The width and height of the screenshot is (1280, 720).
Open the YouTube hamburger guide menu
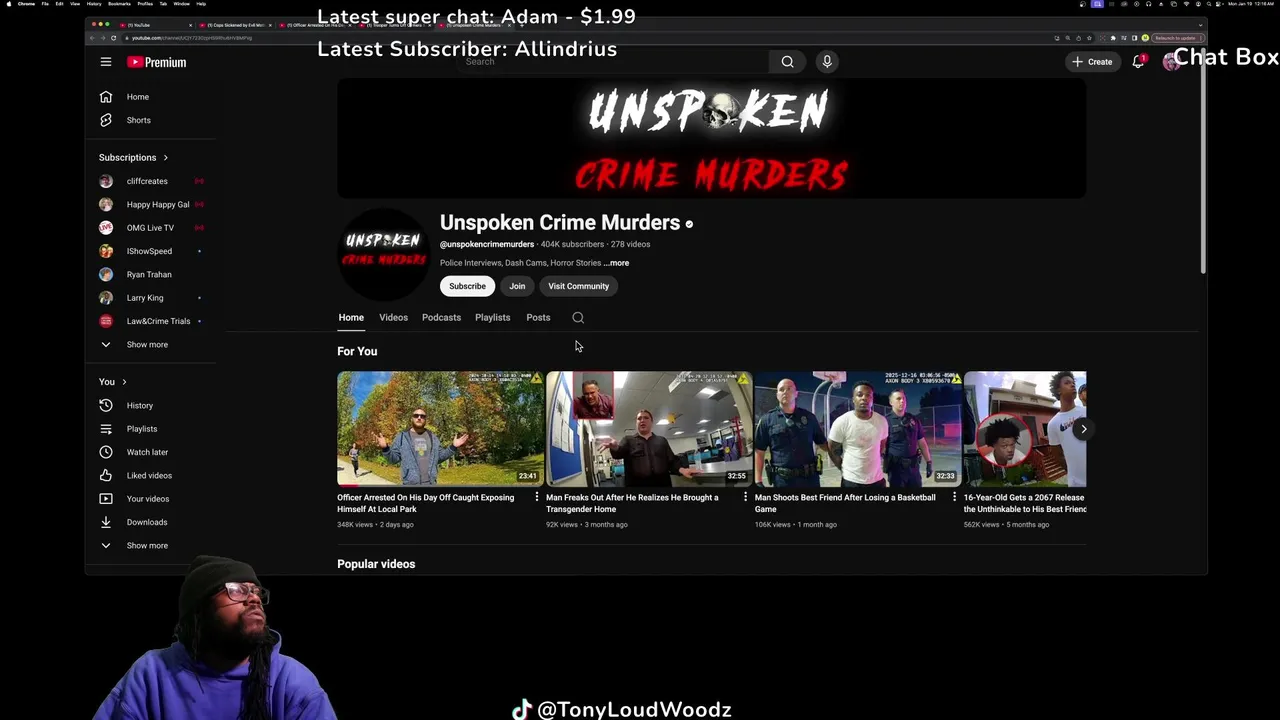coord(105,62)
